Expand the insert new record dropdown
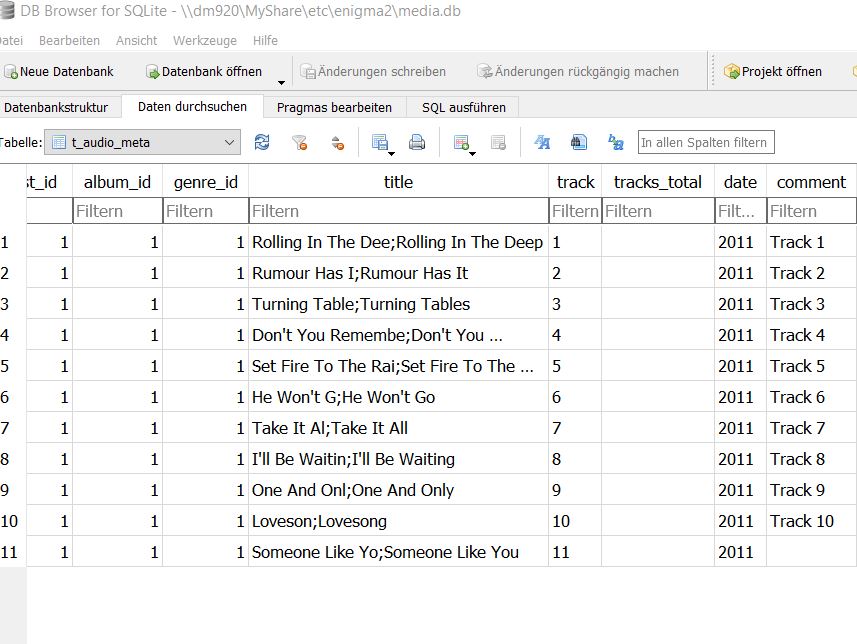The width and height of the screenshot is (857, 644). [x=472, y=153]
